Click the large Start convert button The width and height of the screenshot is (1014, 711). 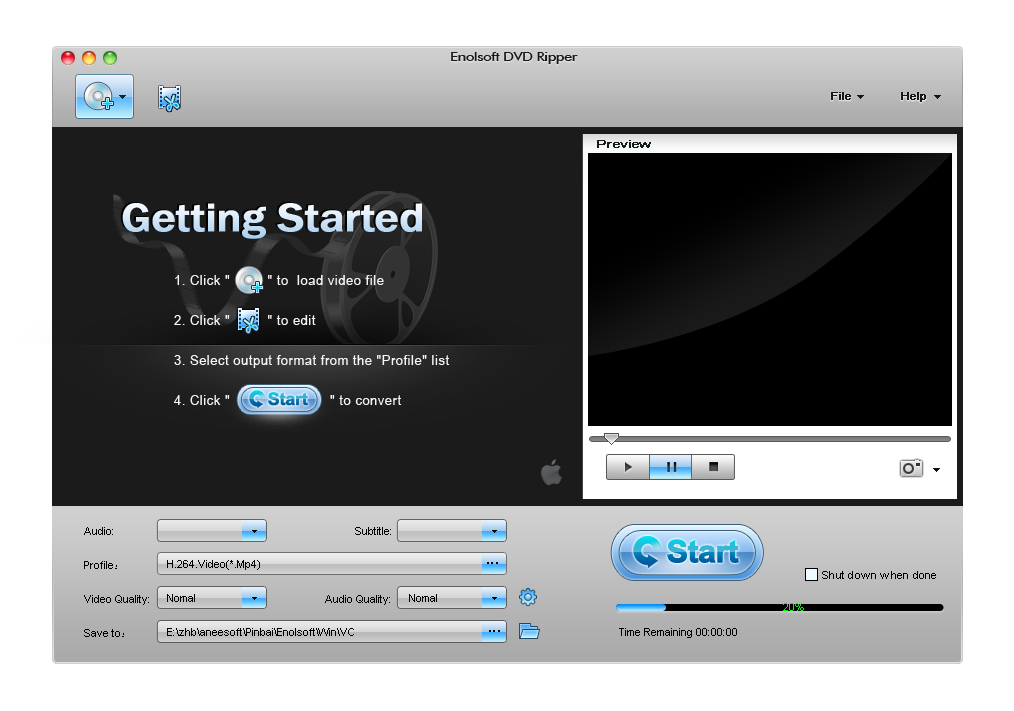tap(687, 552)
